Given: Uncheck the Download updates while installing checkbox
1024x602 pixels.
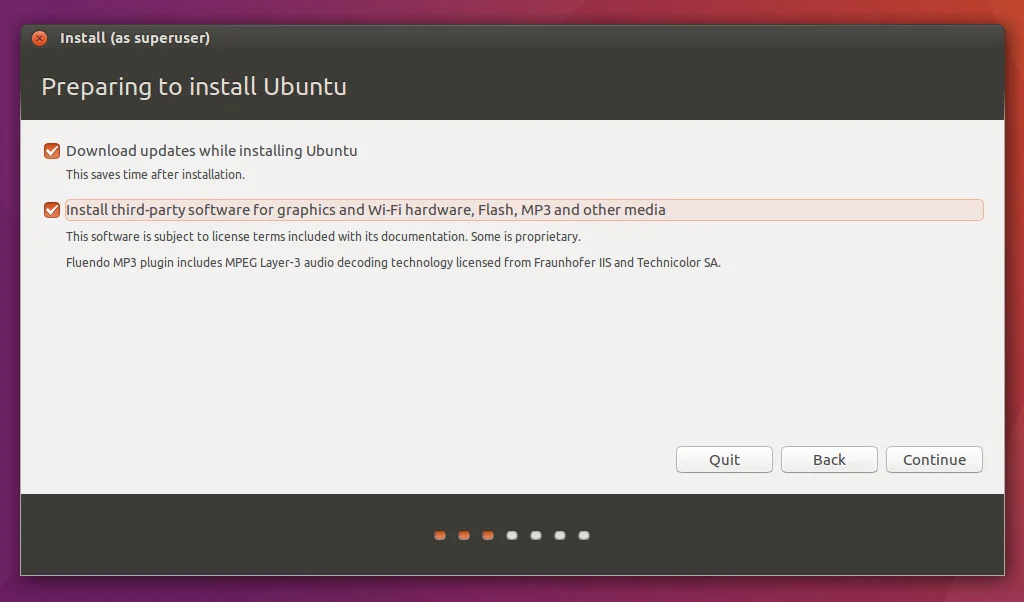Looking at the screenshot, I should [52, 151].
